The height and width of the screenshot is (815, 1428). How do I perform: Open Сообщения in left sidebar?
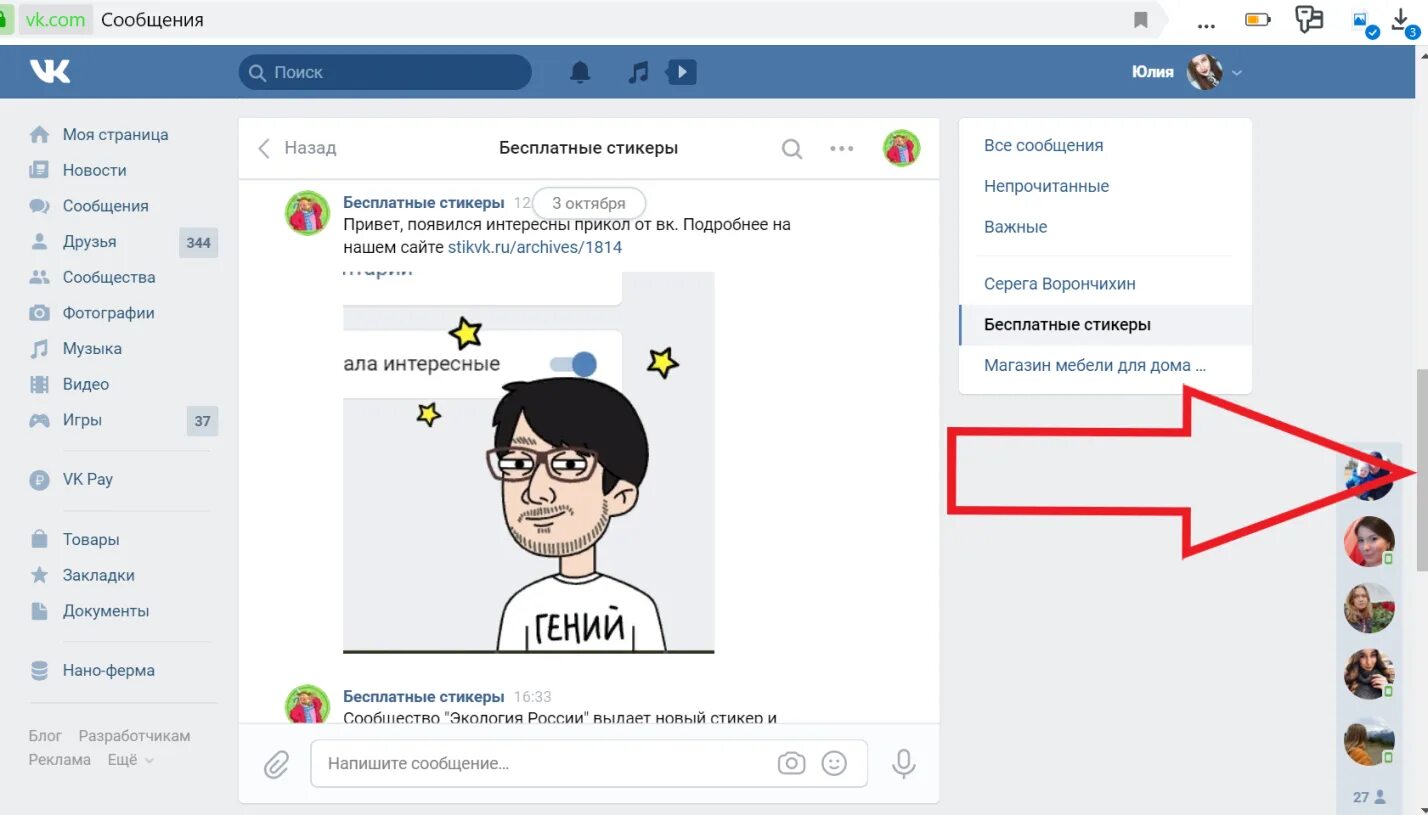point(105,206)
